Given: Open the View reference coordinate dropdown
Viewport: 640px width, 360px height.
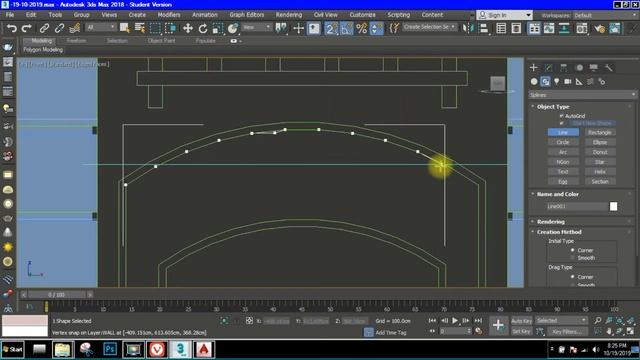Looking at the screenshot, I should tap(256, 27).
